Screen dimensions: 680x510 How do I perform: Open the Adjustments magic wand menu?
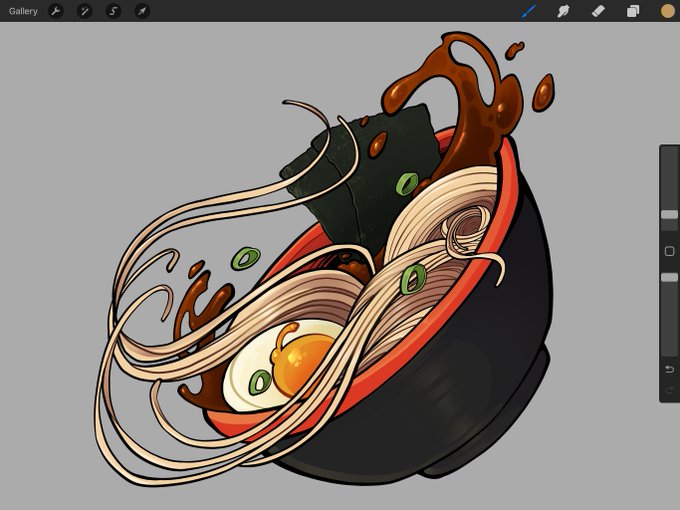84,11
